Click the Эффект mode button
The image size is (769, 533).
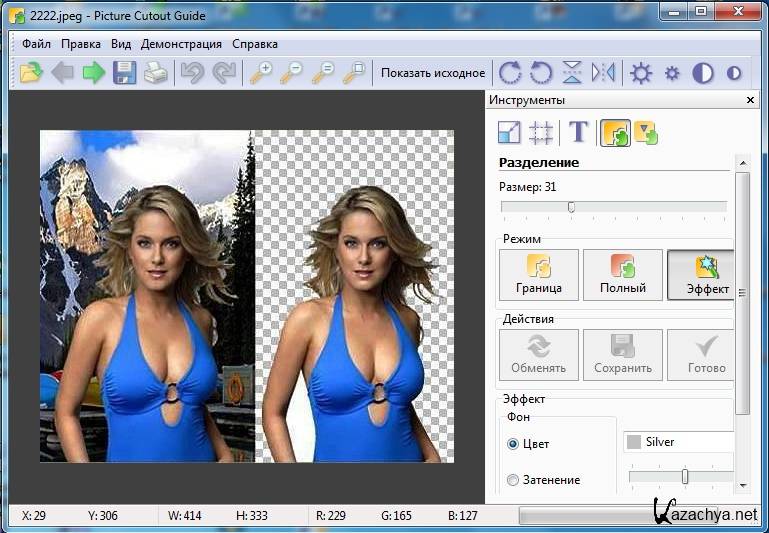coord(701,275)
